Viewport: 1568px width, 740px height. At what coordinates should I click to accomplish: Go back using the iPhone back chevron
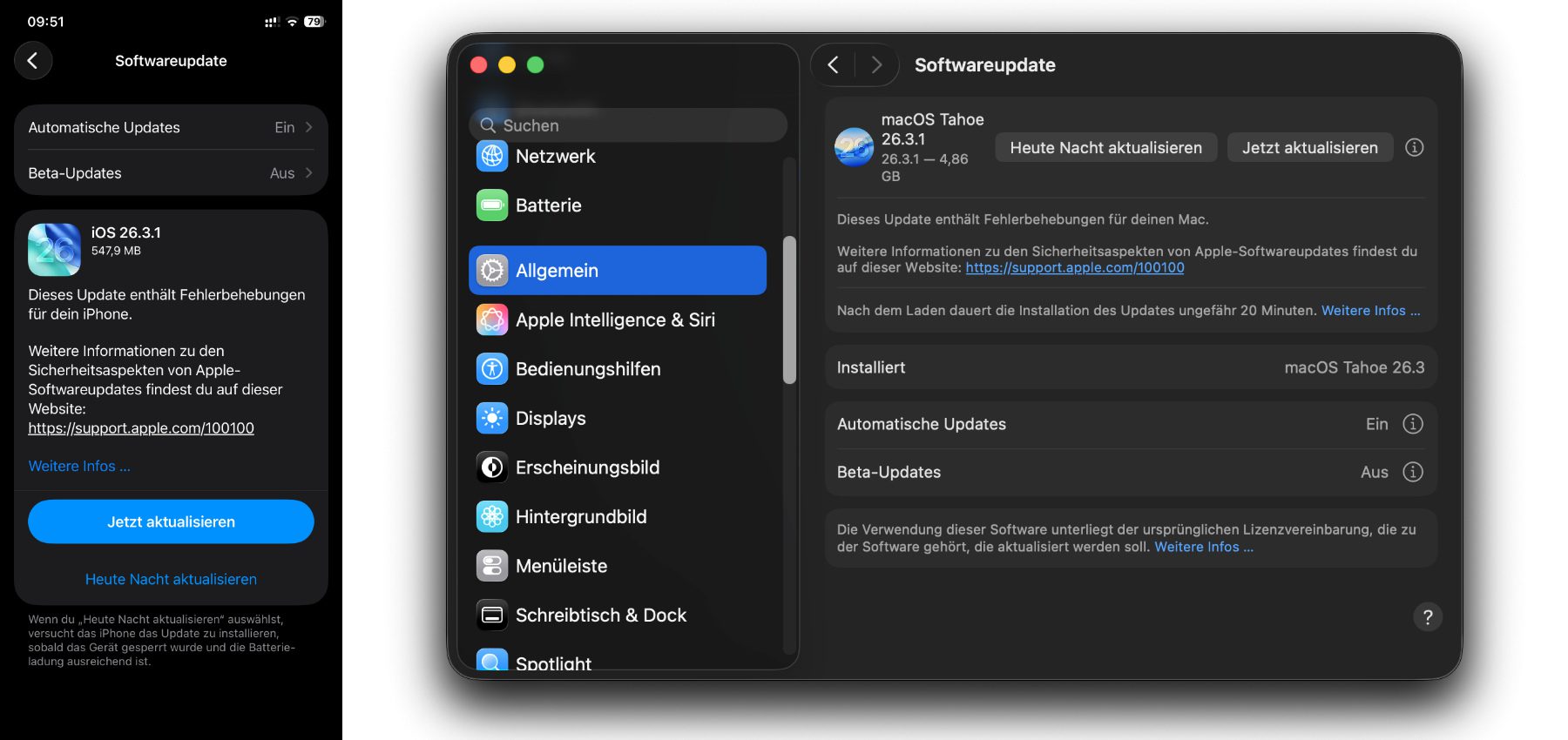click(x=33, y=61)
